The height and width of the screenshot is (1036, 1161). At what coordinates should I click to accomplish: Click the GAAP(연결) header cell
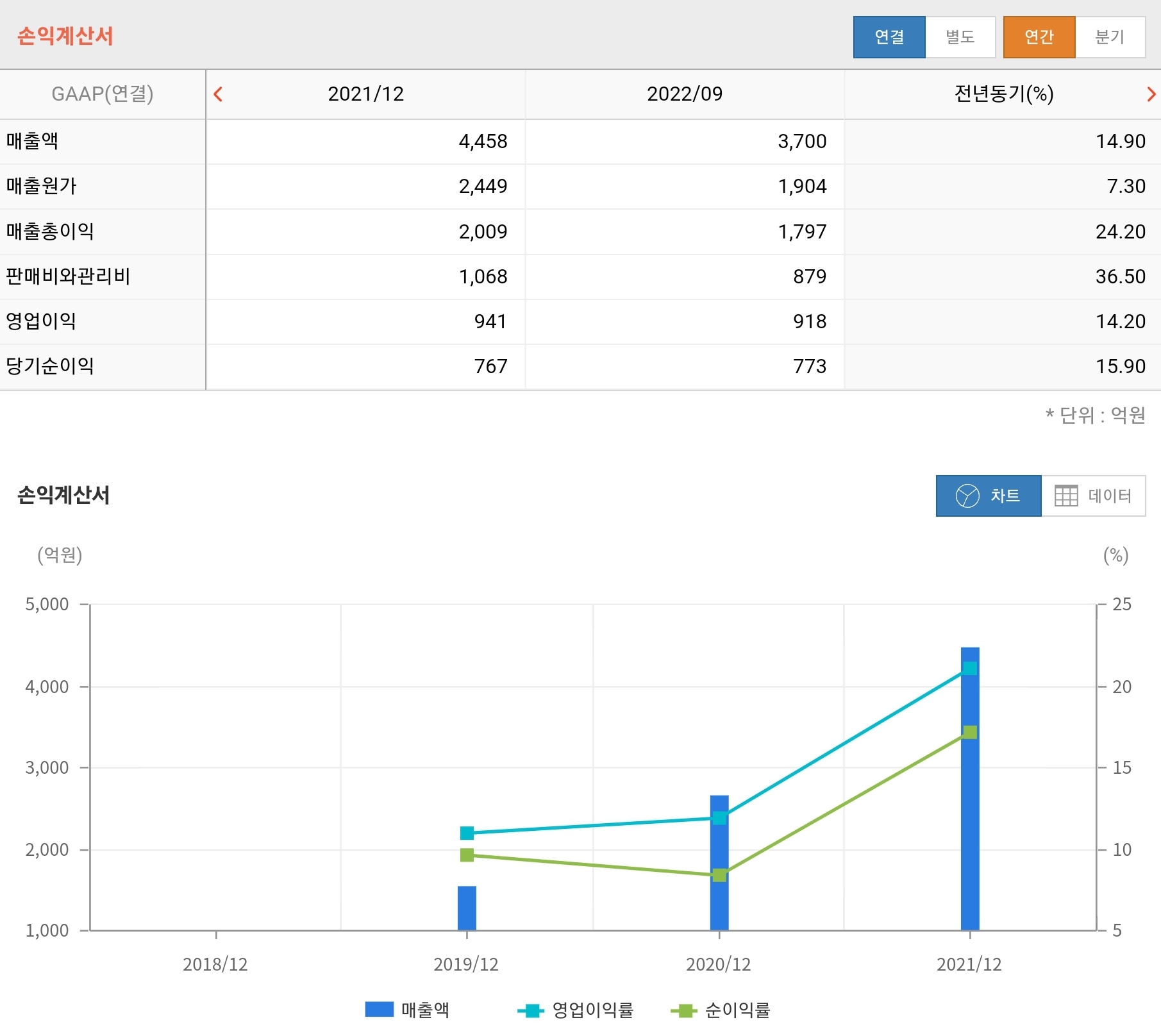(x=103, y=94)
